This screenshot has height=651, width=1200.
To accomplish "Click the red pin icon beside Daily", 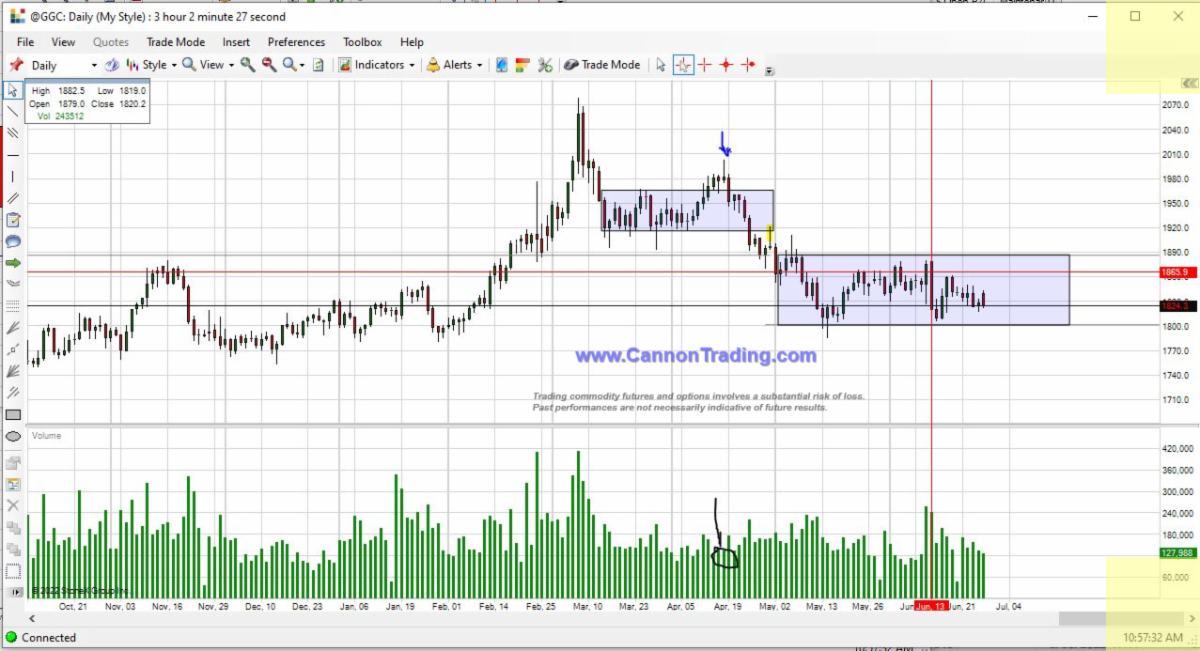I will coord(16,65).
